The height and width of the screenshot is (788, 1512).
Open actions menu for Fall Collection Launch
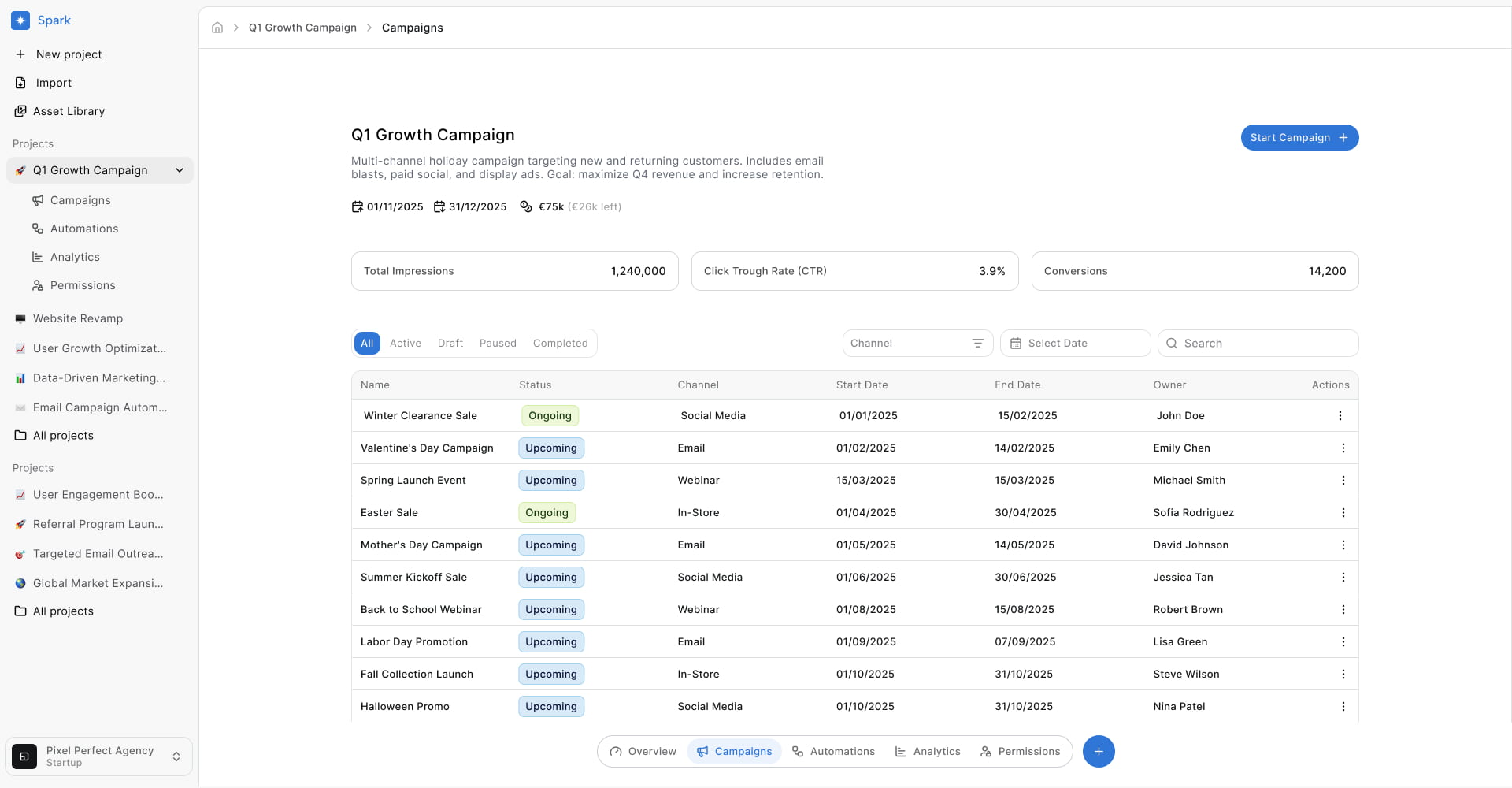[x=1343, y=675]
